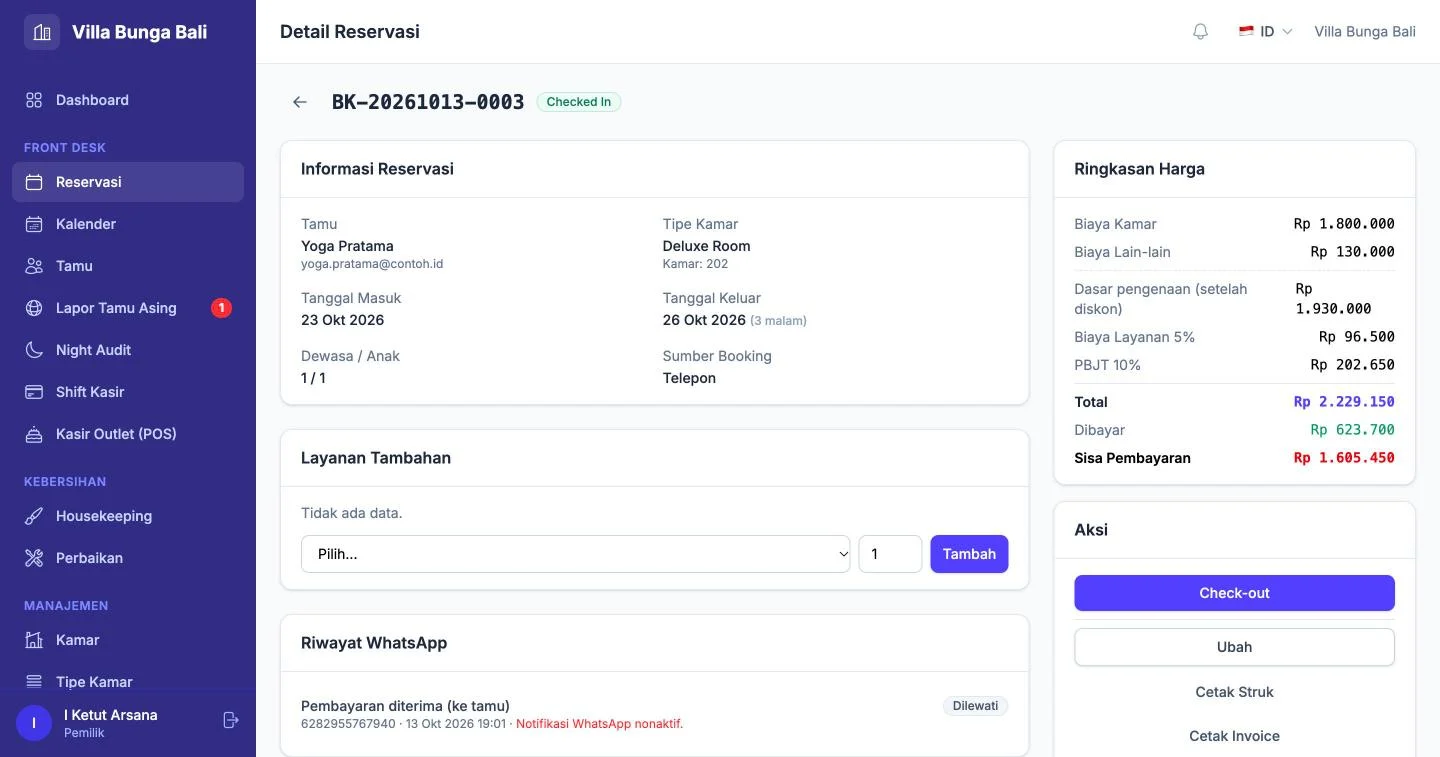Screen dimensions: 1440x757
Task: Click the Kalender icon in sidebar
Action: (x=34, y=224)
